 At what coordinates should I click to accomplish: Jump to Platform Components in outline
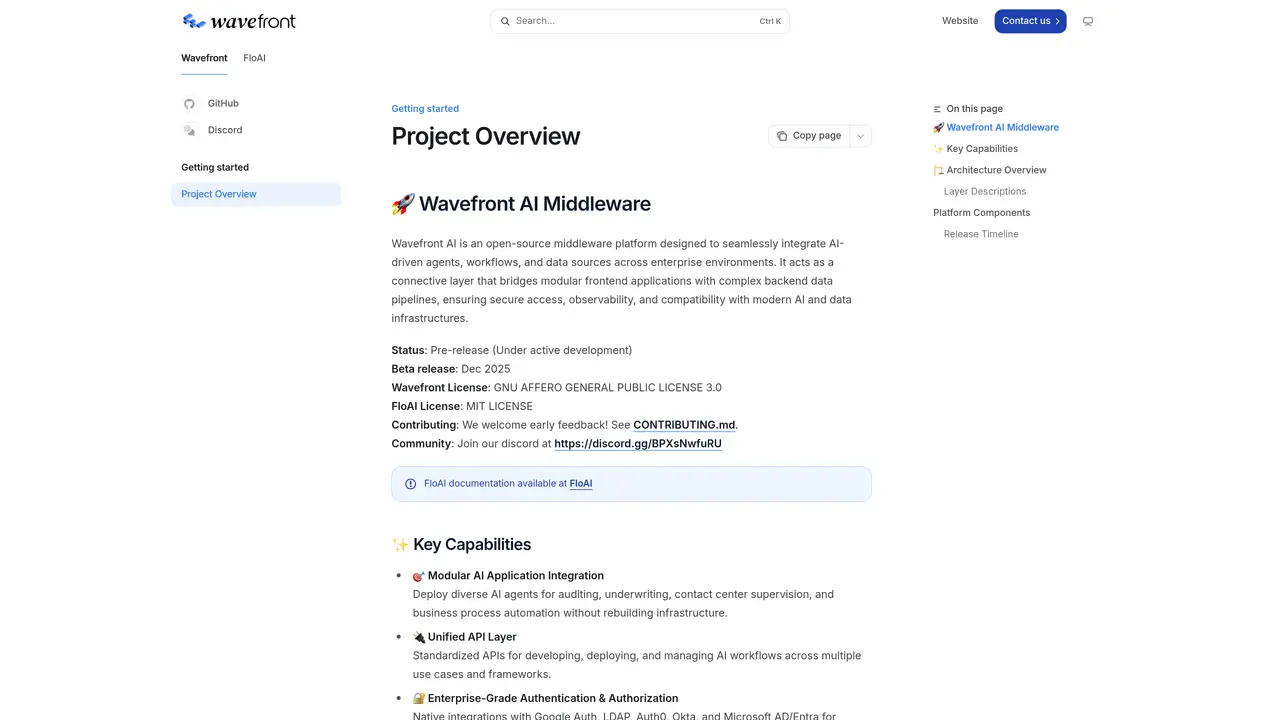pyautogui.click(x=981, y=213)
